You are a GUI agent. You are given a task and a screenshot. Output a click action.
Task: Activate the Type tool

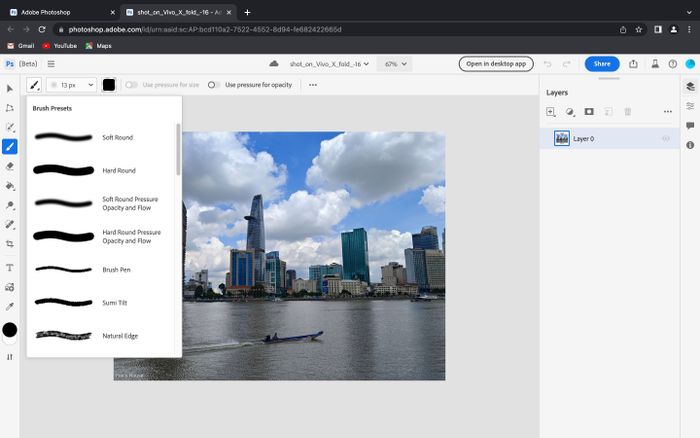click(x=10, y=268)
